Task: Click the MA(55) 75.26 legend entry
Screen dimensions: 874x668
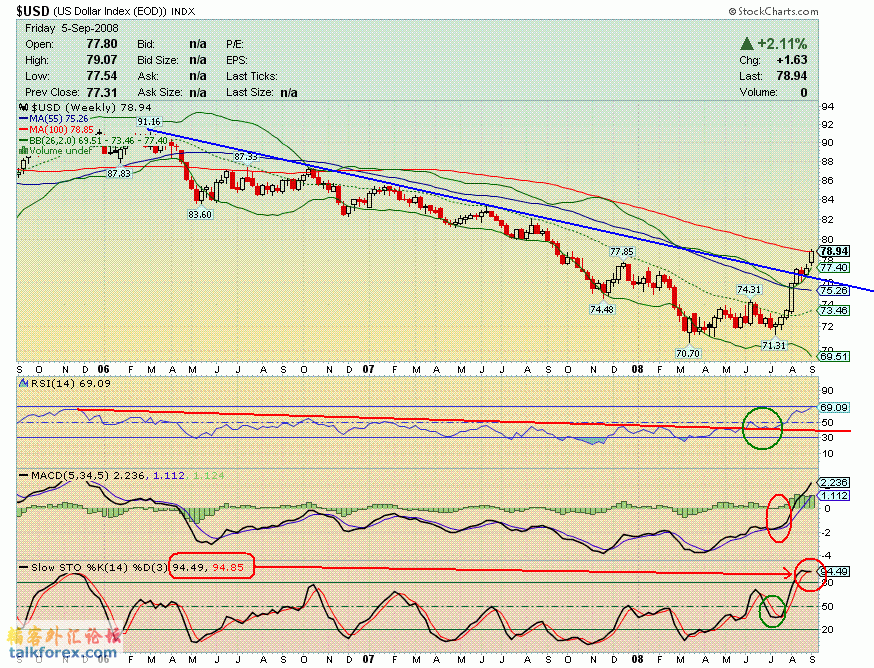Action: click(x=54, y=119)
